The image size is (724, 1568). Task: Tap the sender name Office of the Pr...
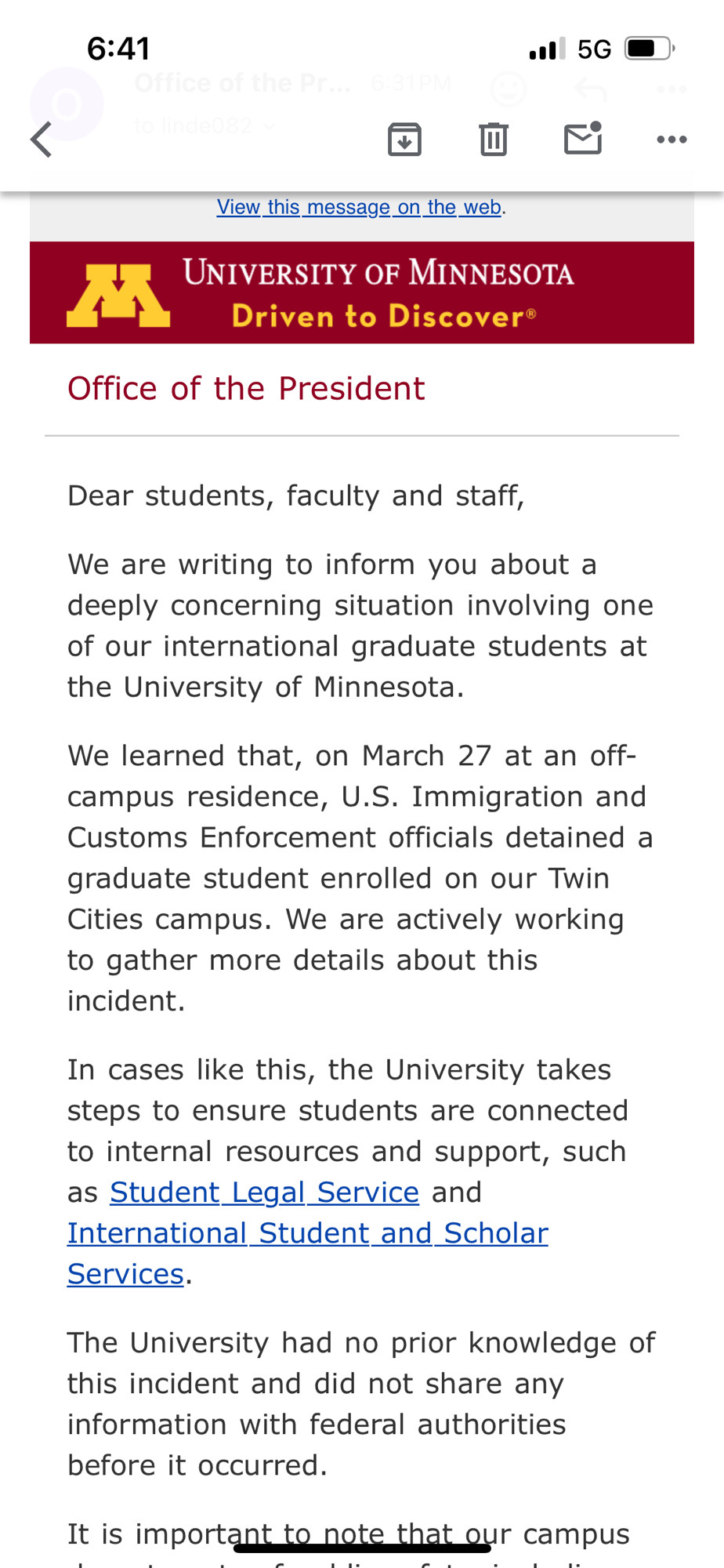tap(243, 83)
